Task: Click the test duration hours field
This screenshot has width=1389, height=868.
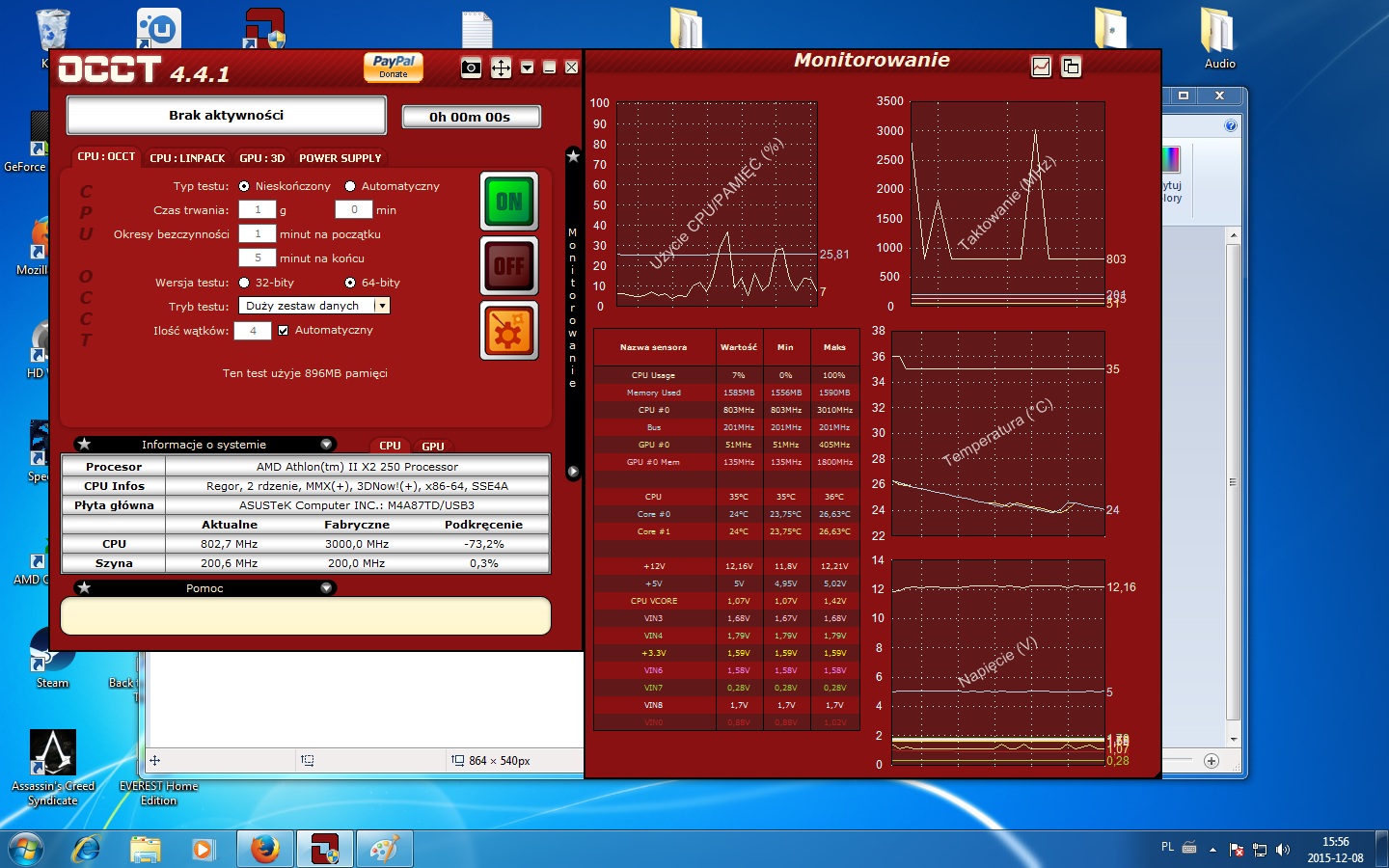Action: [258, 209]
